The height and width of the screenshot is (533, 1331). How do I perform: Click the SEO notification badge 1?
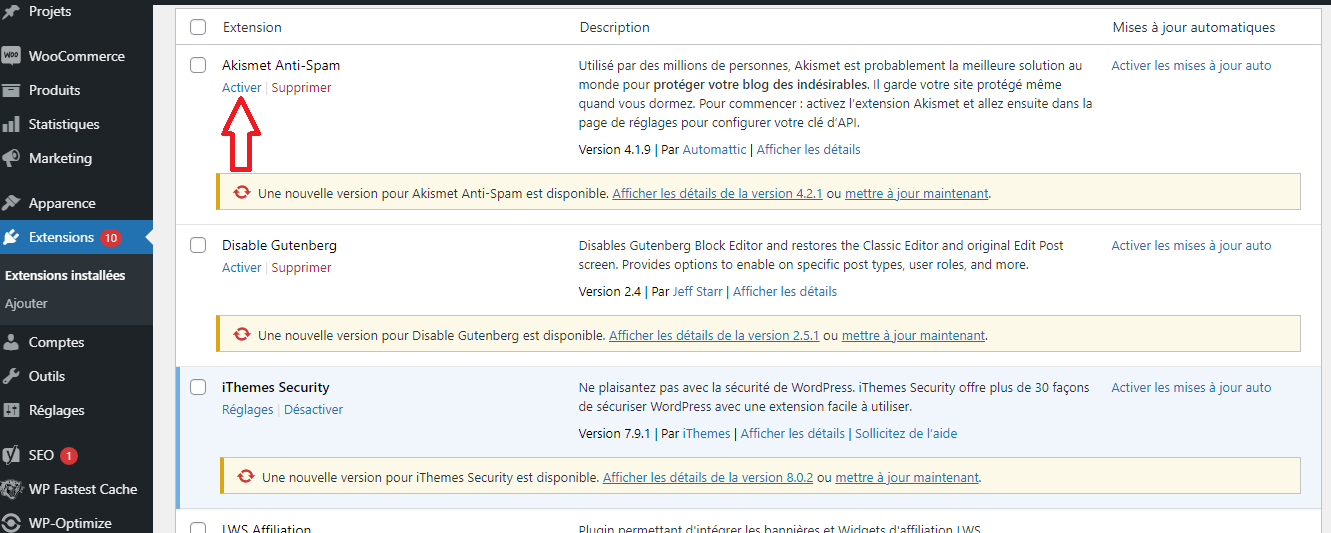(68, 455)
